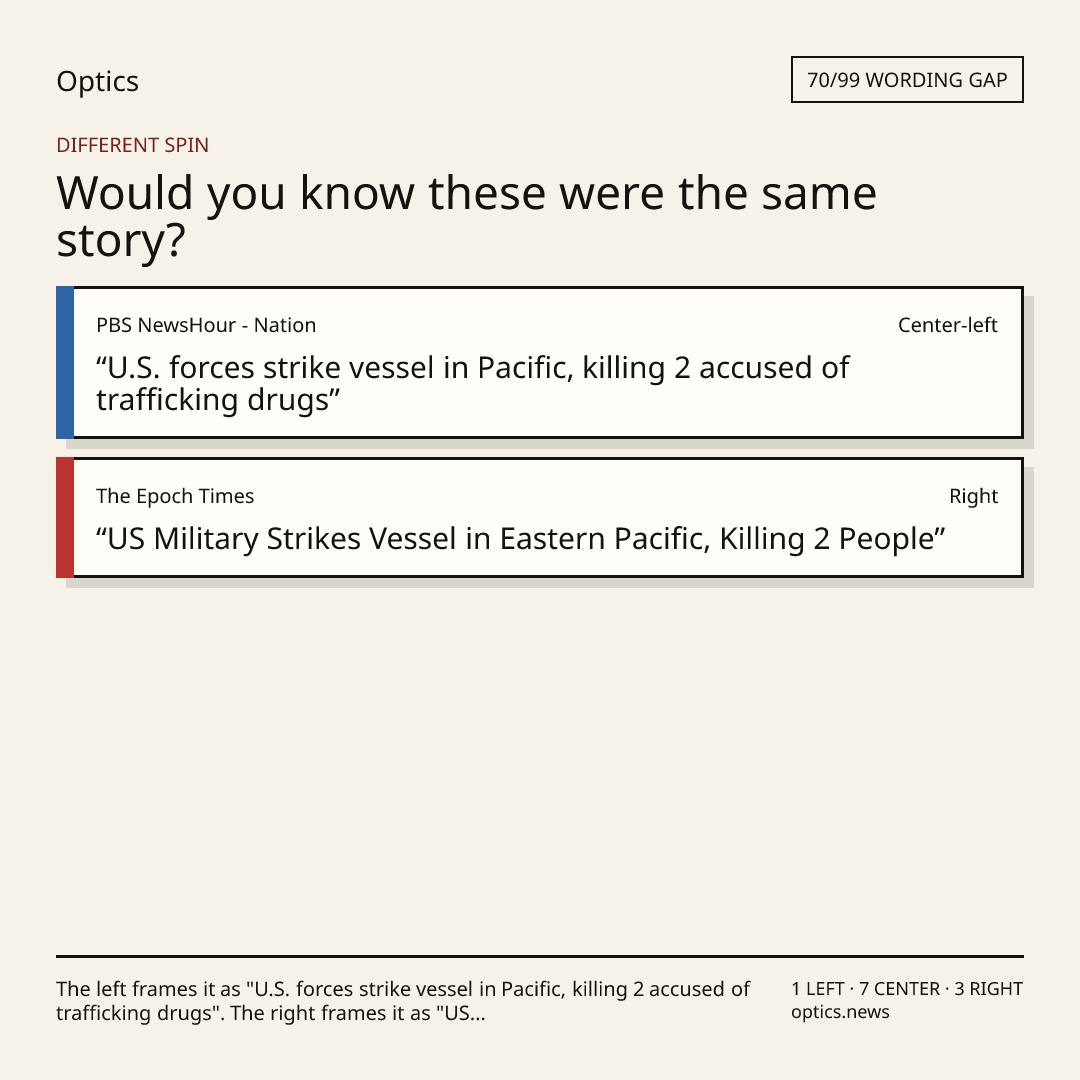Click the Center-left bias label

tap(948, 325)
